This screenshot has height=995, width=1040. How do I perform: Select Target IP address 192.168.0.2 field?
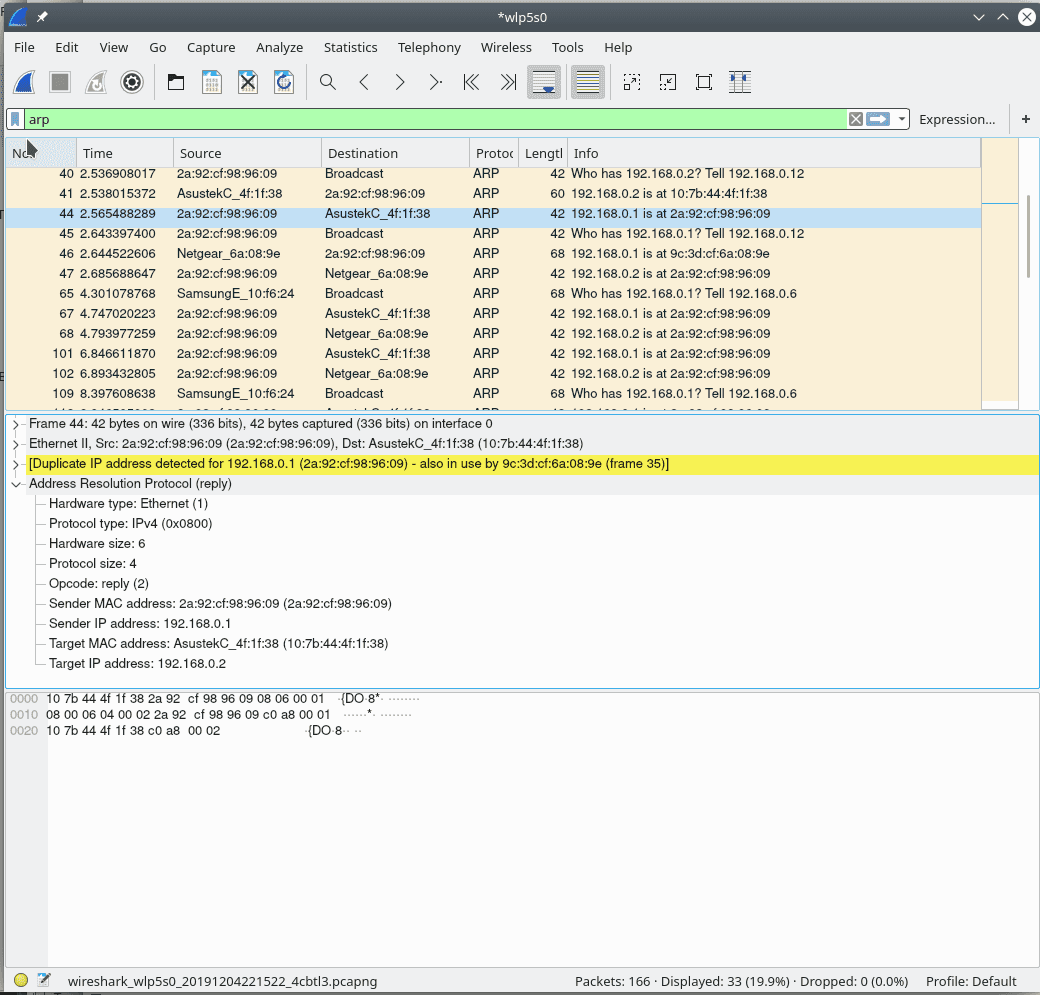pos(137,663)
